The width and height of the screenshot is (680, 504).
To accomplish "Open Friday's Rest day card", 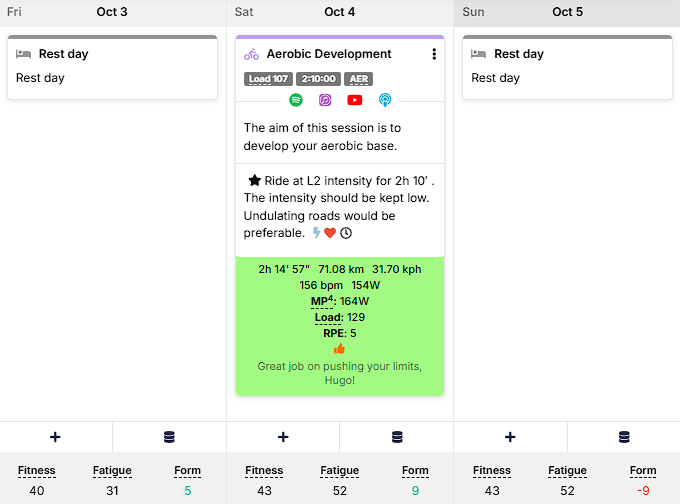I will [x=112, y=67].
